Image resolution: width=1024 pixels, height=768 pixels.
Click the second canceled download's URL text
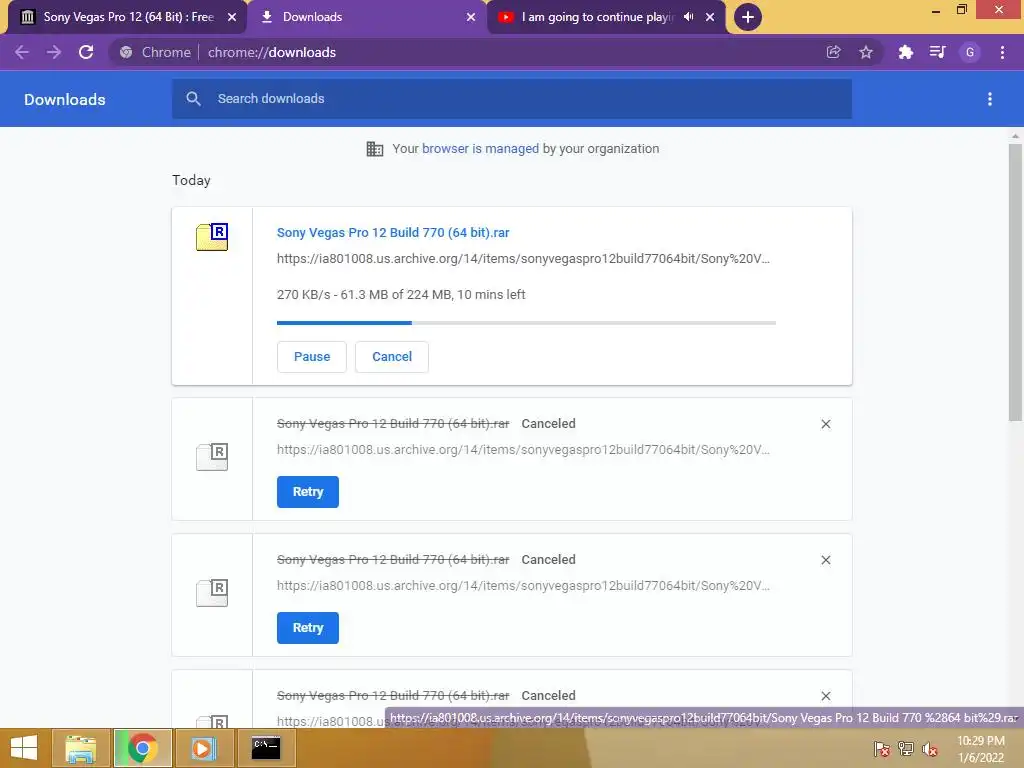click(523, 585)
